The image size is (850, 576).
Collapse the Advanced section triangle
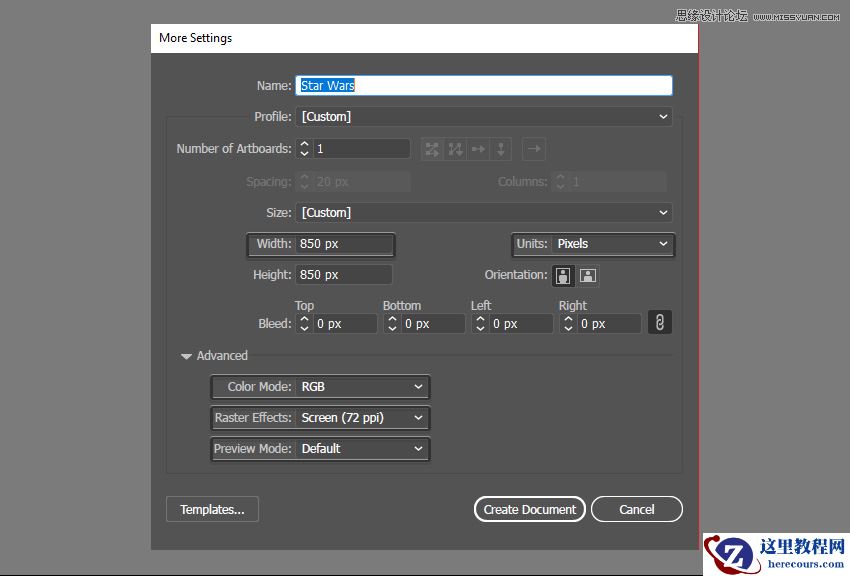click(x=186, y=356)
